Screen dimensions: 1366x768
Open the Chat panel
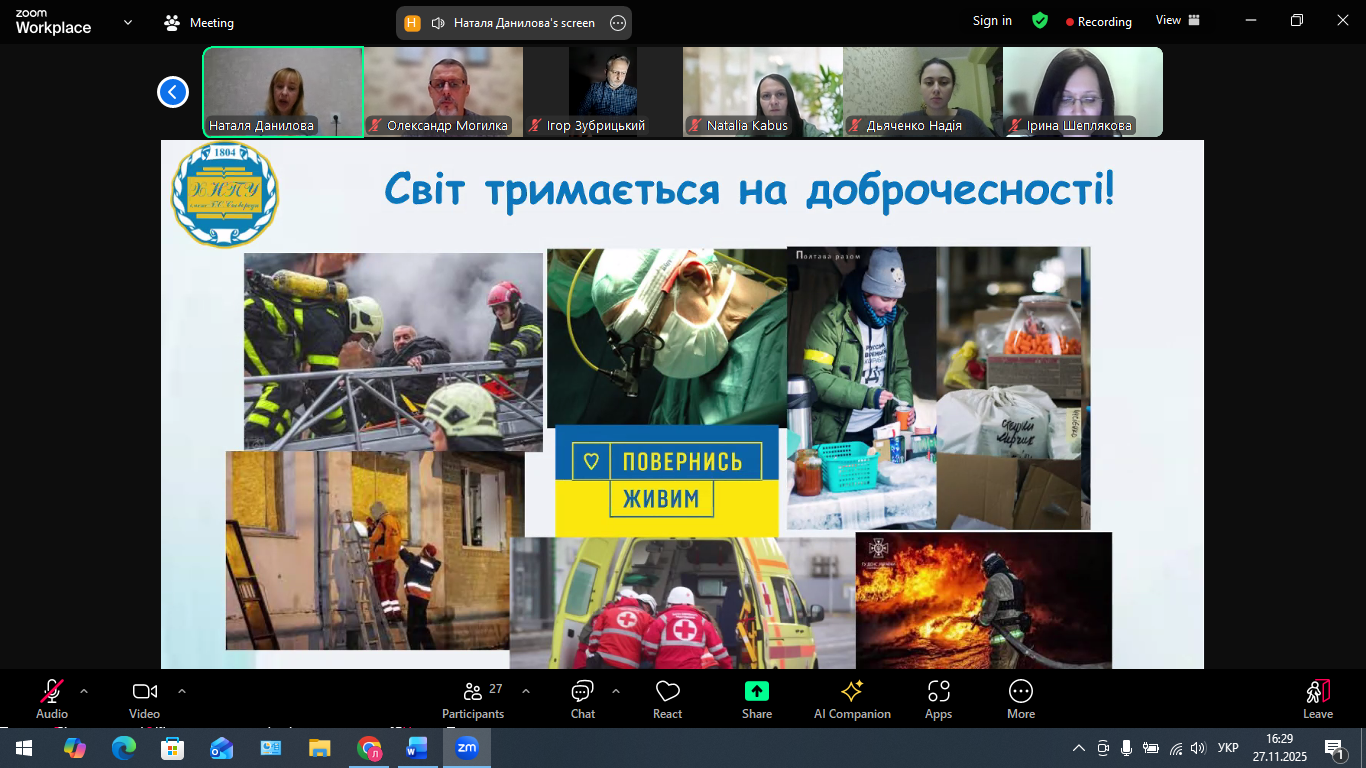[x=583, y=698]
